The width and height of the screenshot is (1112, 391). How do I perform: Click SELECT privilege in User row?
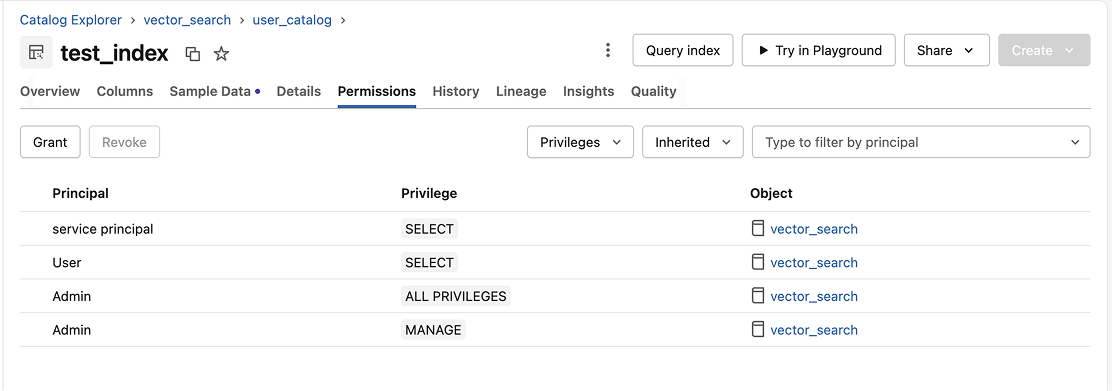[x=429, y=263]
